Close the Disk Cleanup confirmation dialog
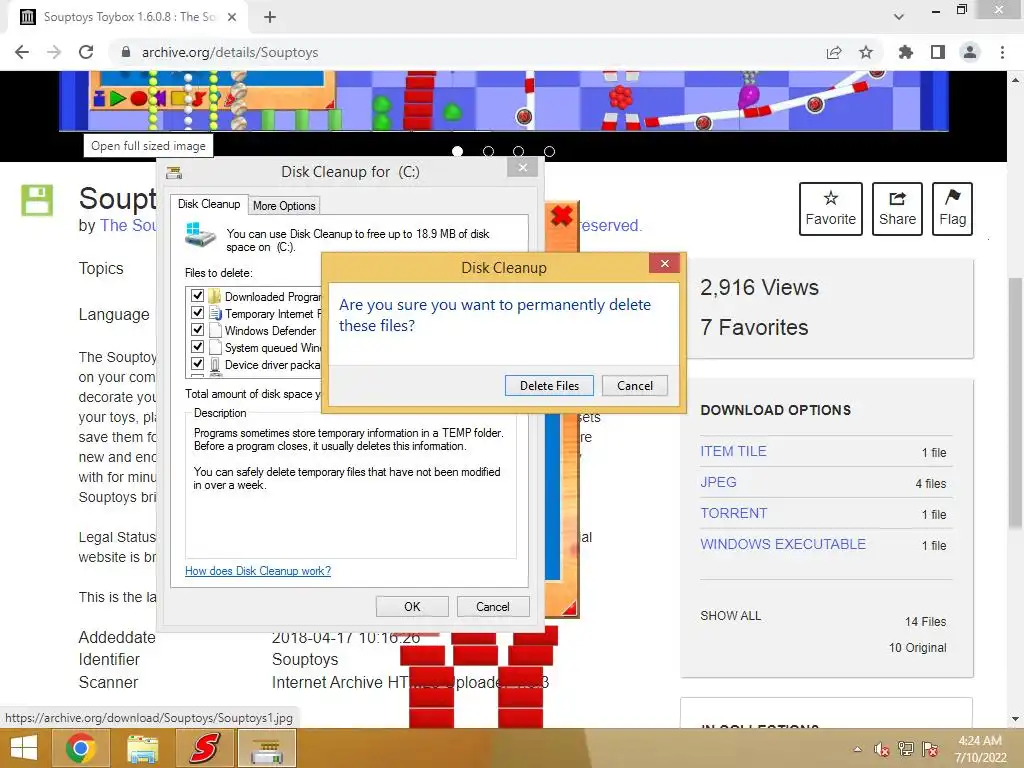 (664, 263)
